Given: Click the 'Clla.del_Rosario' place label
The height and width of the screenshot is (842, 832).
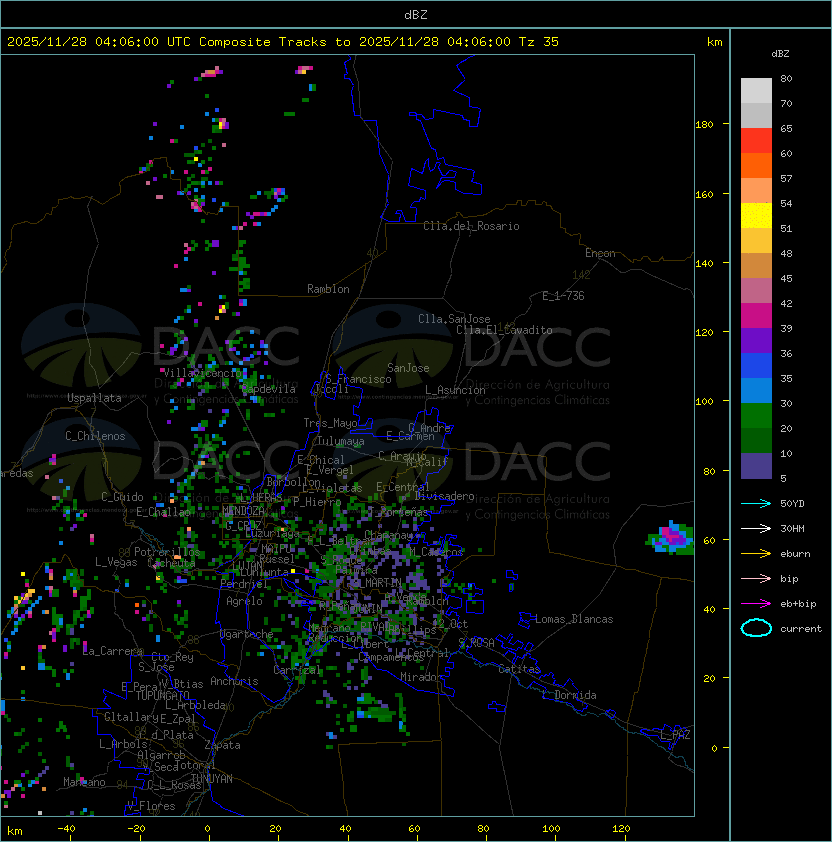Looking at the screenshot, I should 471,226.
